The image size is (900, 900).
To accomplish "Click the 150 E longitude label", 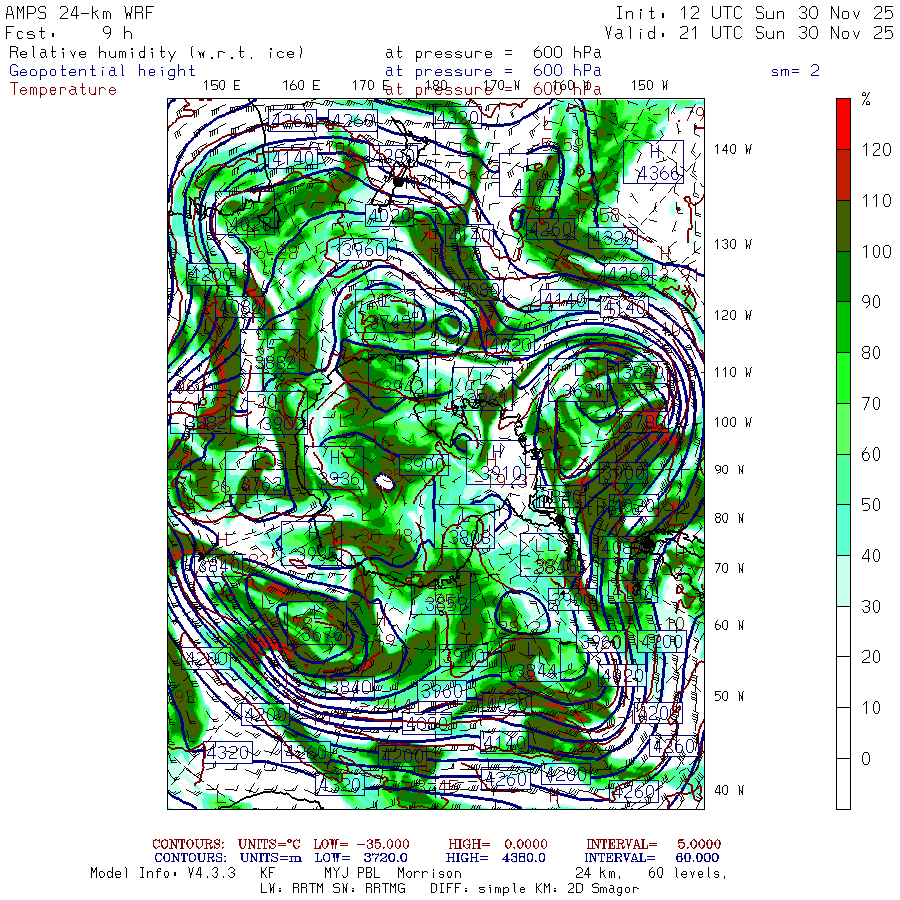I will click(221, 85).
